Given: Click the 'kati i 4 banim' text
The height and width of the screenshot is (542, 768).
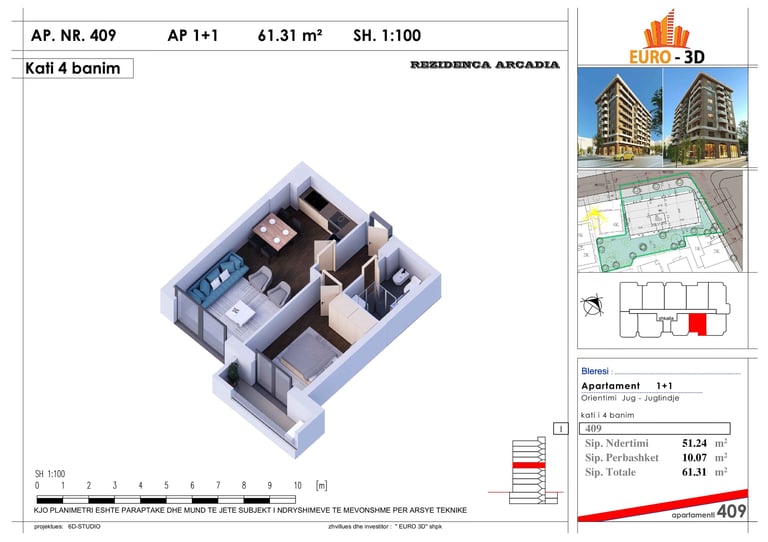Looking at the screenshot, I should click(x=607, y=415).
